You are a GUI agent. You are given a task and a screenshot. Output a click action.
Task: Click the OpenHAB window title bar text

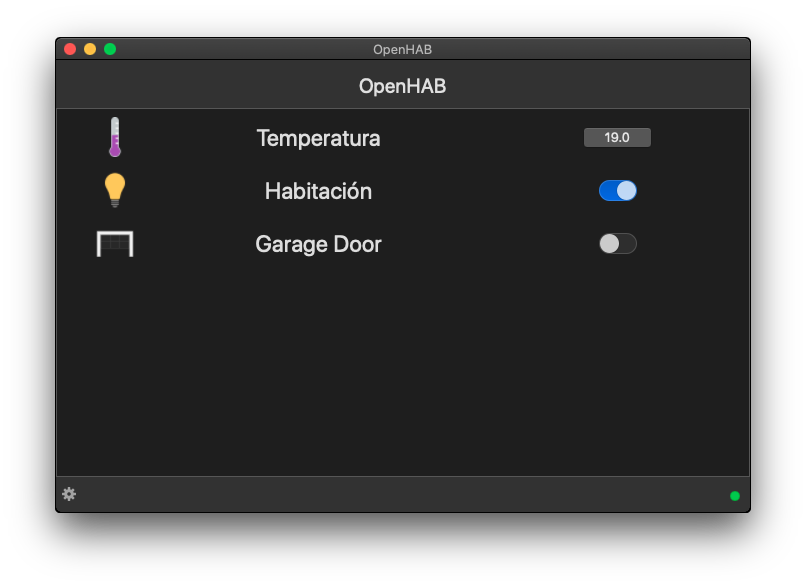(x=402, y=49)
